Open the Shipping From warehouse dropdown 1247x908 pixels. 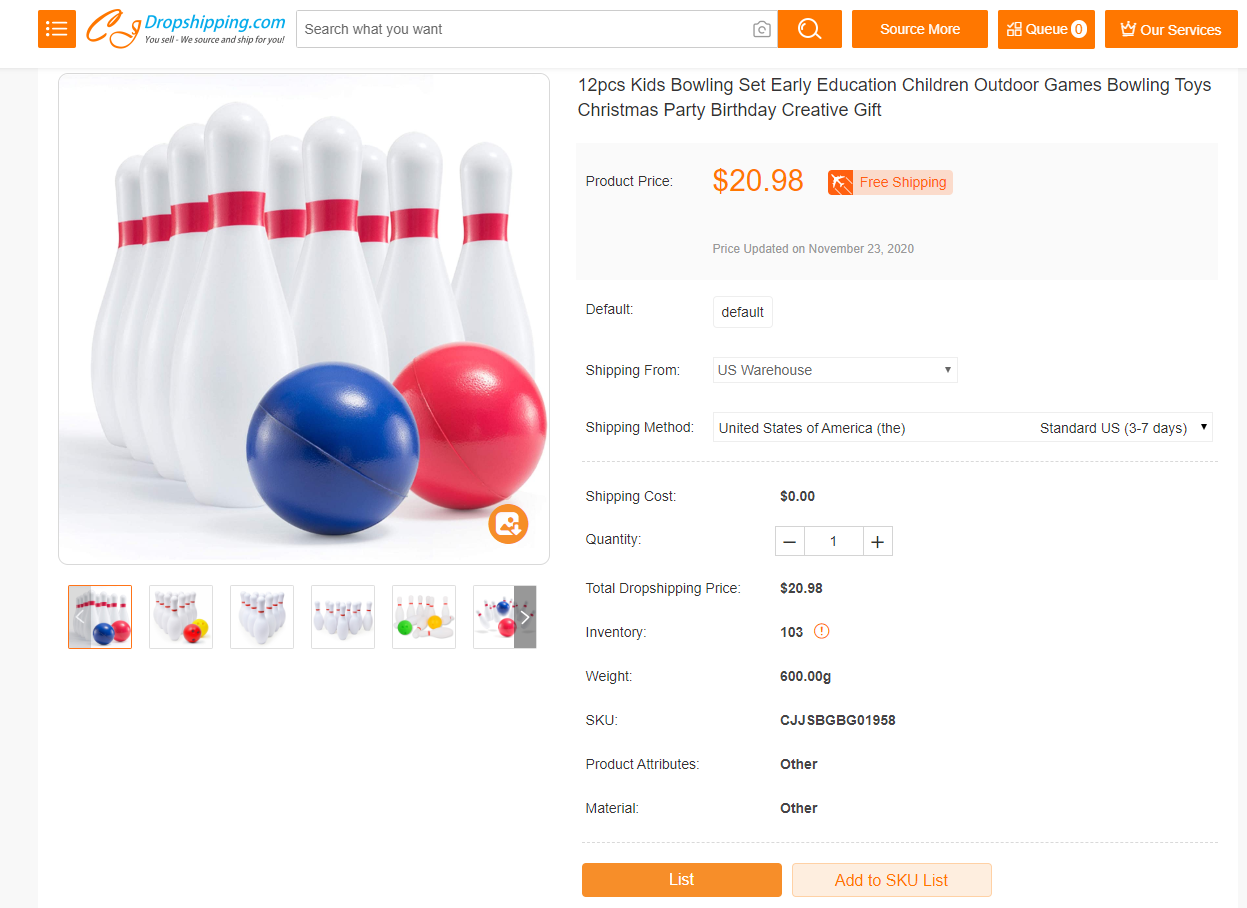coord(835,370)
